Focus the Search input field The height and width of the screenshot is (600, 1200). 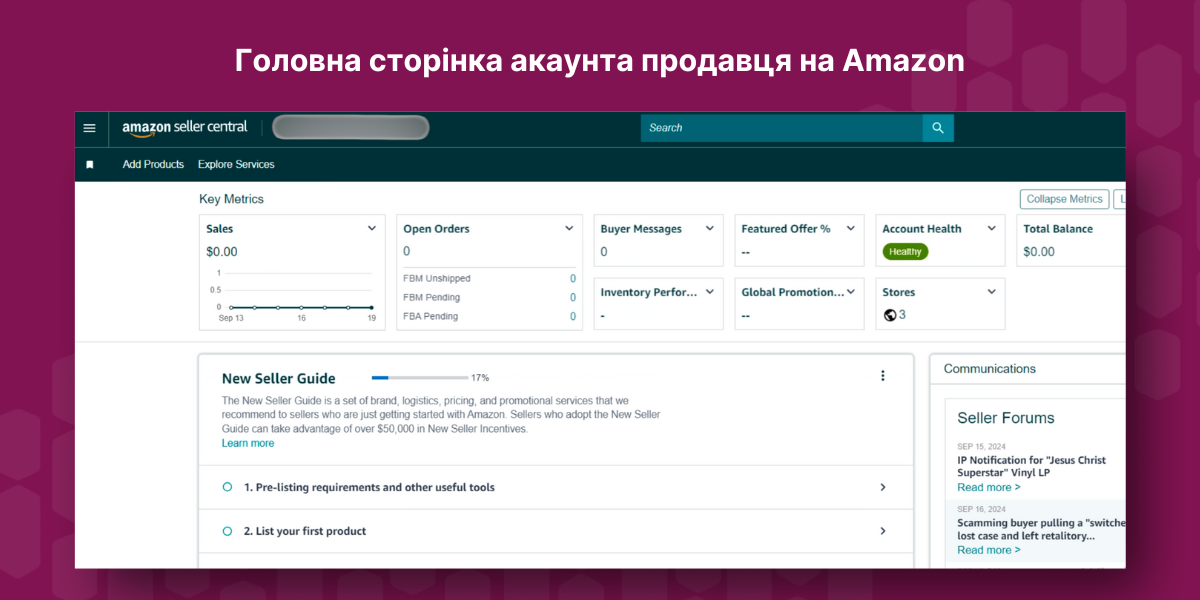coord(781,128)
